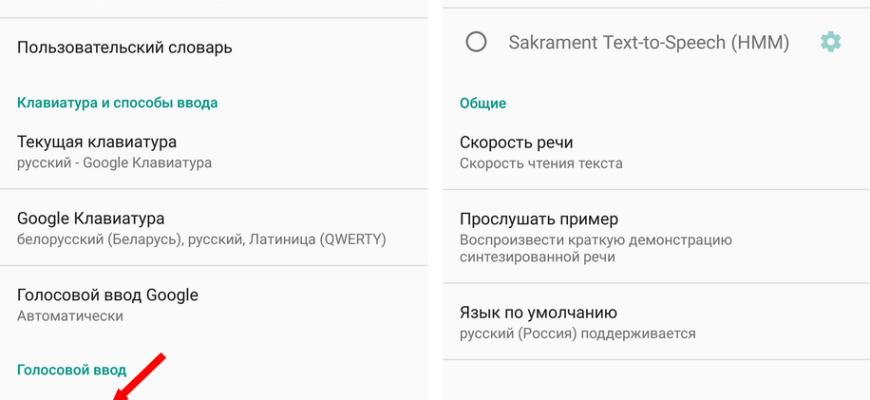The image size is (870, 400).
Task: Open Пользовательский словарь
Action: click(x=125, y=47)
